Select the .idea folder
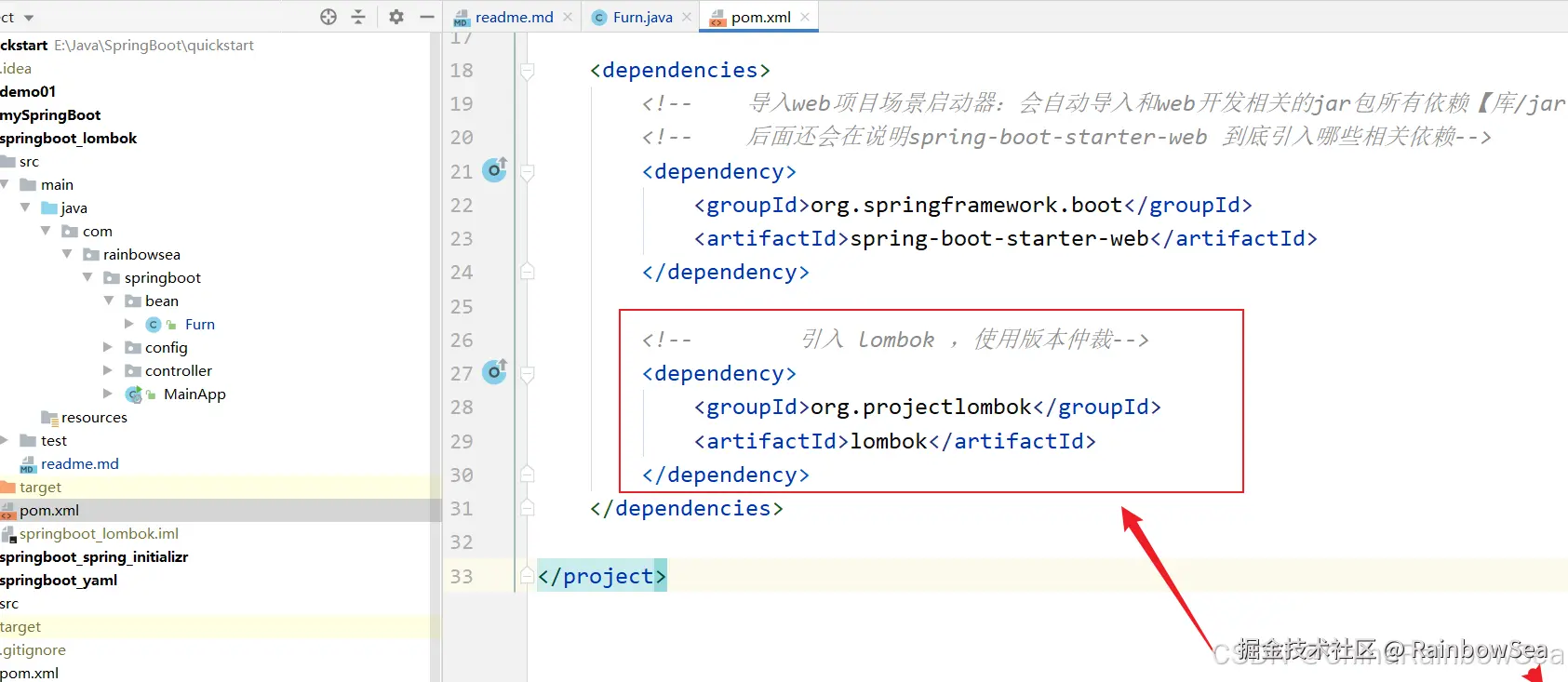1568x682 pixels. (16, 68)
